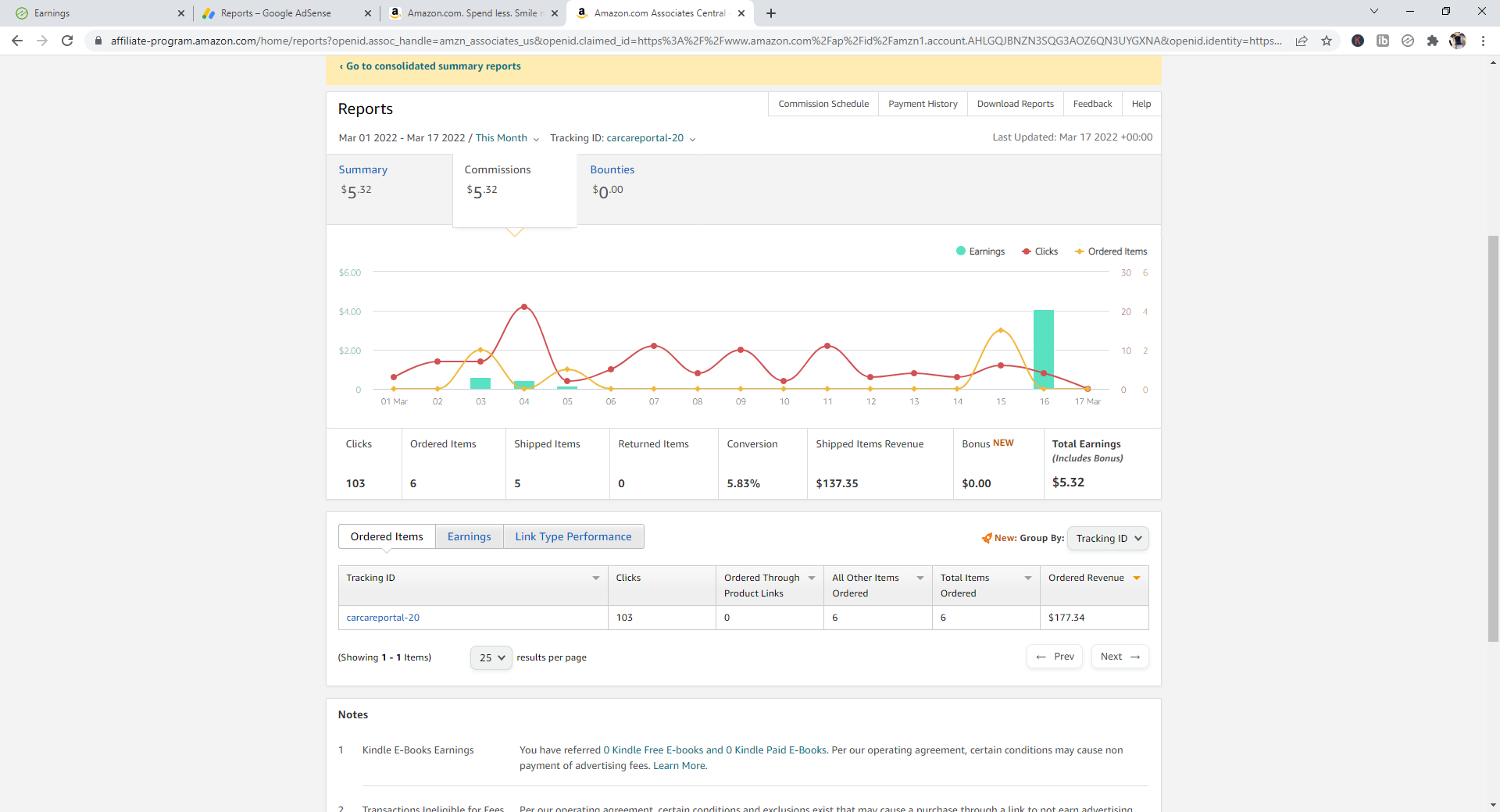This screenshot has width=1500, height=812.
Task: Switch to Link Type Performance tab
Action: click(573, 536)
